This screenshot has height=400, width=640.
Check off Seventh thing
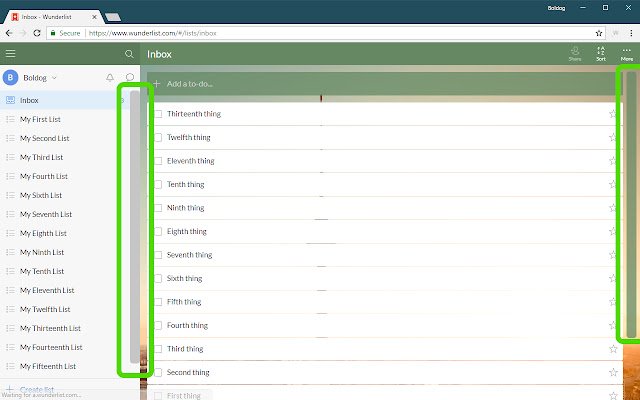click(158, 255)
